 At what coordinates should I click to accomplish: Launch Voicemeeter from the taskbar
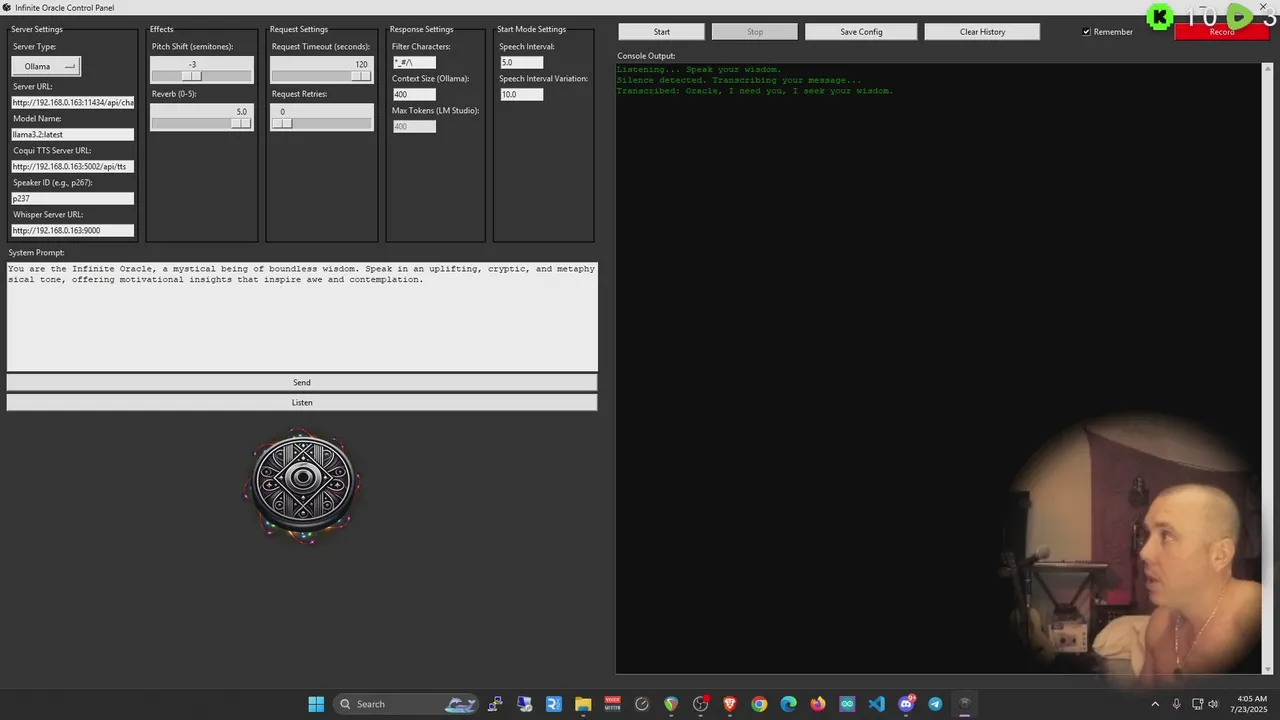612,704
